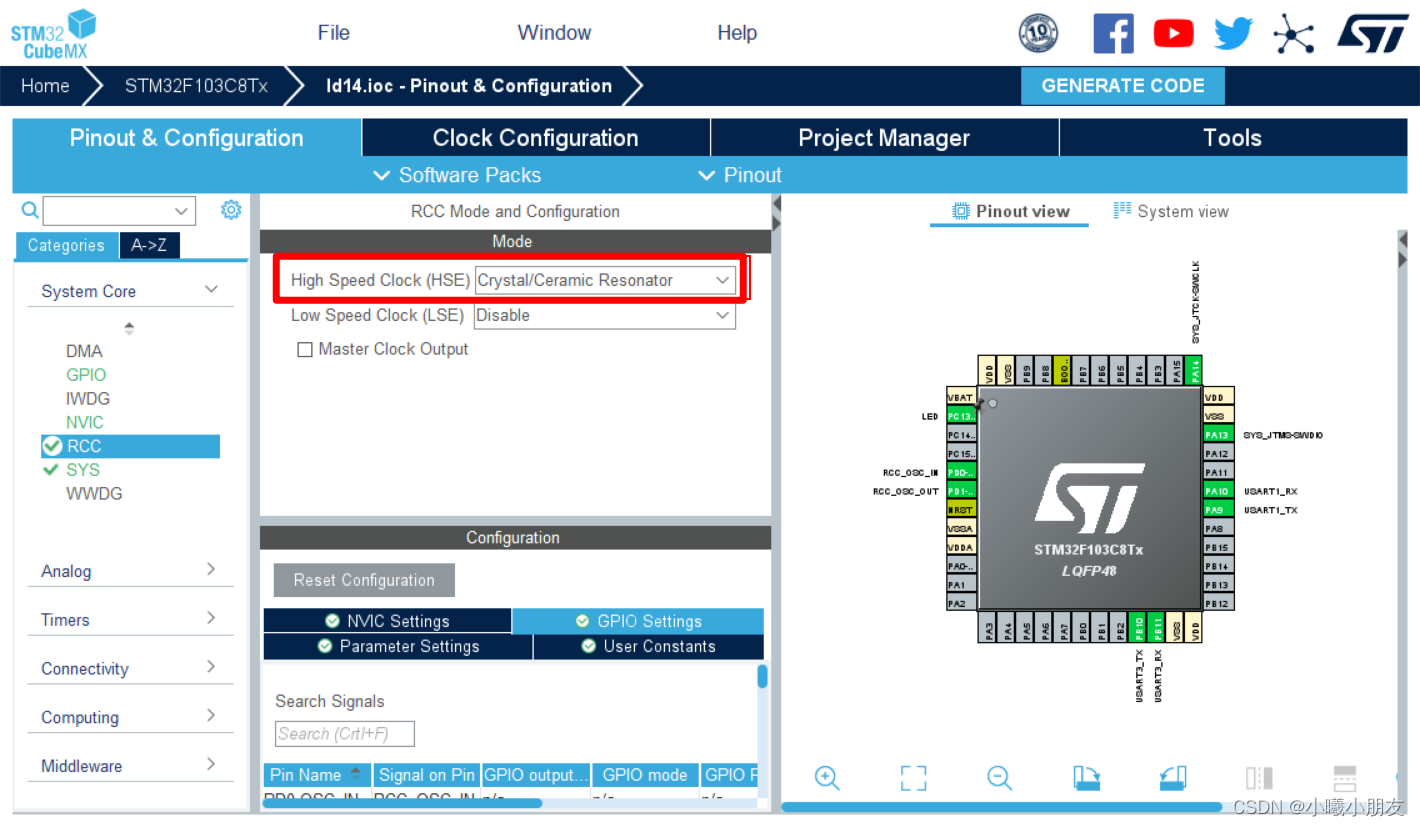
Task: Switch to the Clock Configuration tab
Action: coord(535,137)
